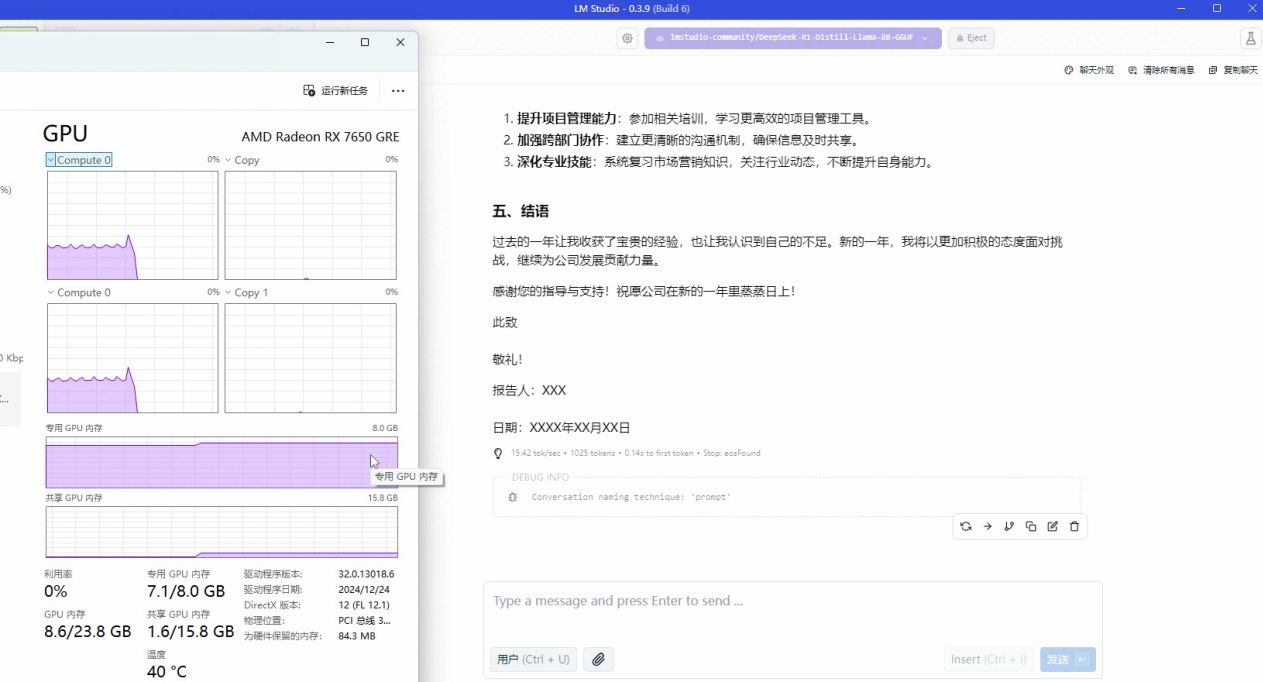Regenerate the assistant response
The image size is (1263, 682).
[965, 526]
